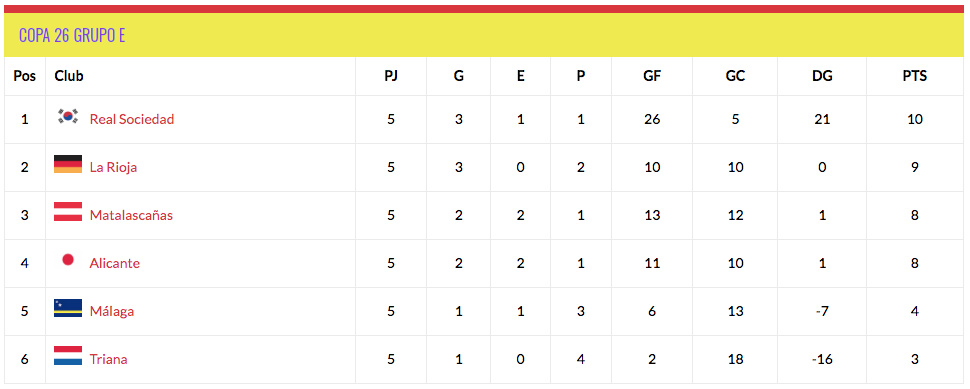Sort by the DG column header
This screenshot has height=389, width=970.
pos(822,76)
